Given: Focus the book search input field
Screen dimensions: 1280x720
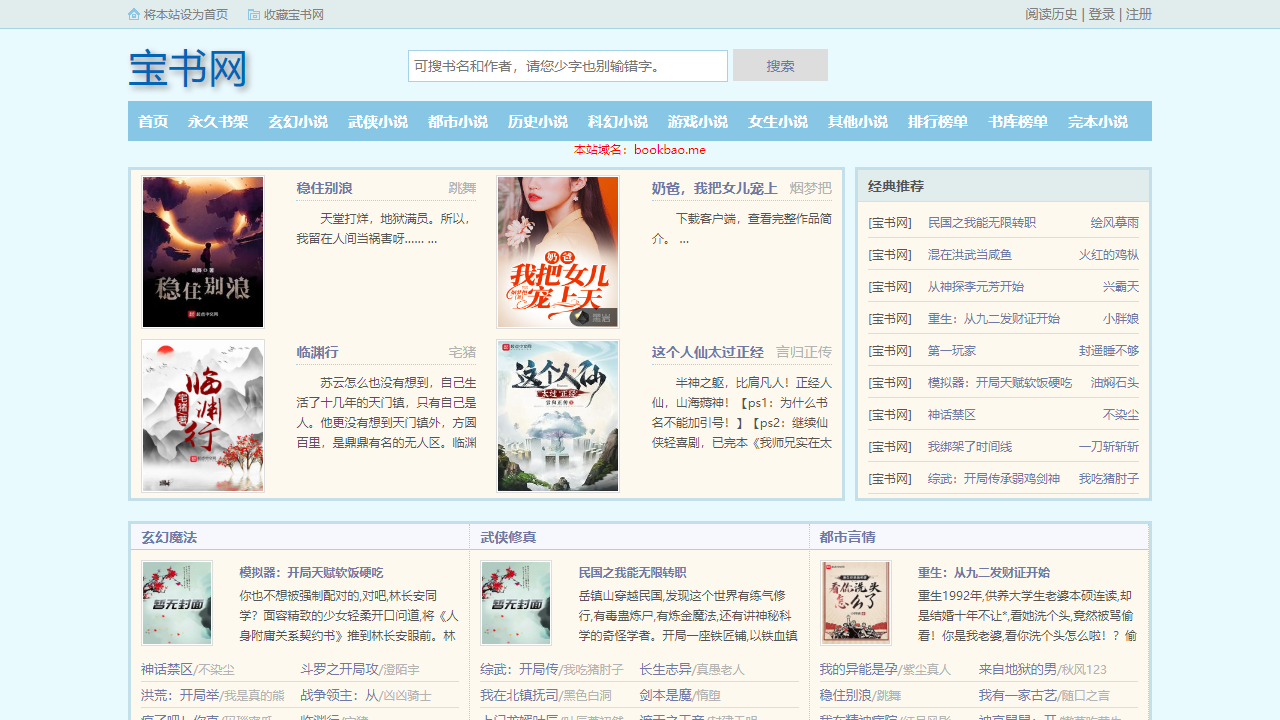Looking at the screenshot, I should click(568, 66).
